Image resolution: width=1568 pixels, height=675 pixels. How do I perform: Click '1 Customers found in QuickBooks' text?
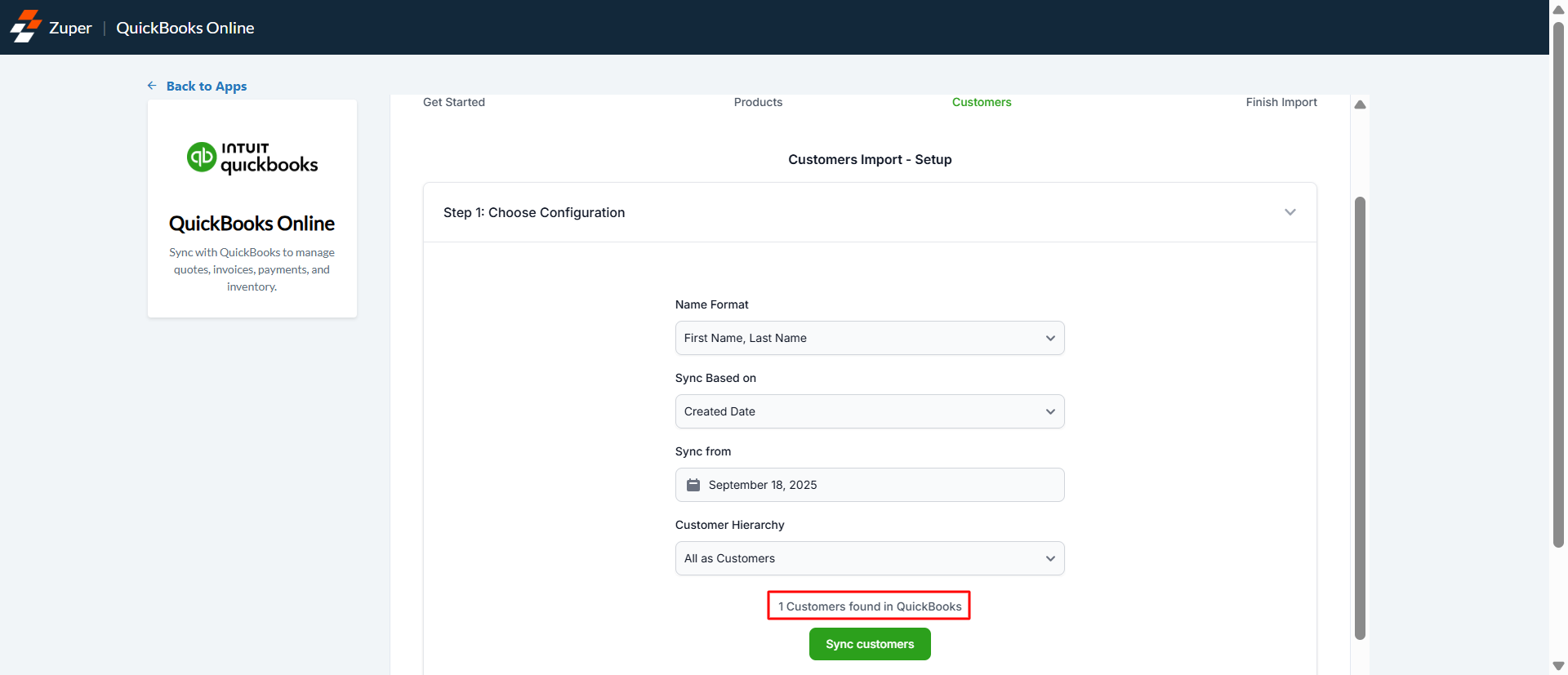tap(870, 606)
